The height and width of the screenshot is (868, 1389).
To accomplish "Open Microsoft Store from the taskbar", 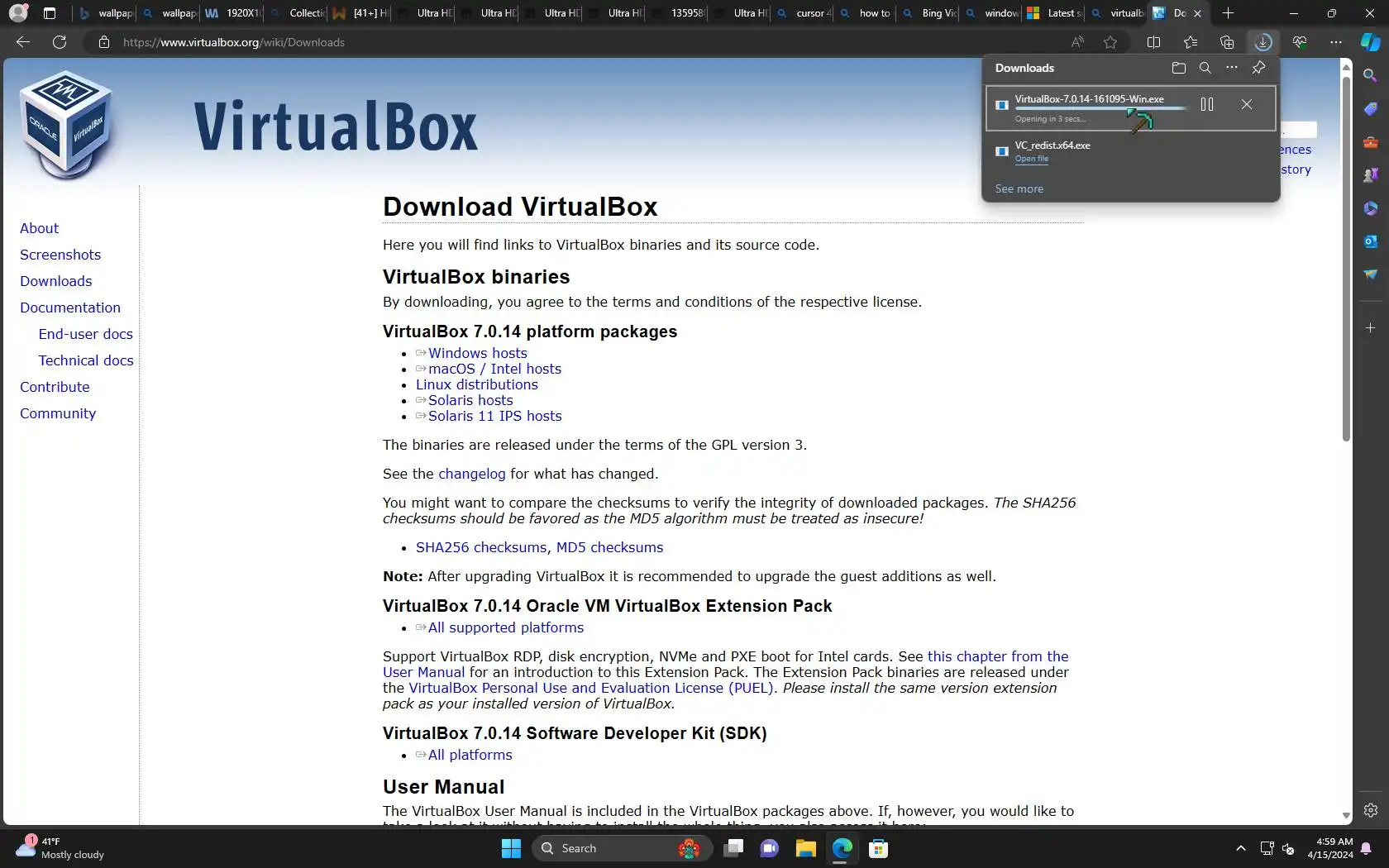I will (878, 848).
